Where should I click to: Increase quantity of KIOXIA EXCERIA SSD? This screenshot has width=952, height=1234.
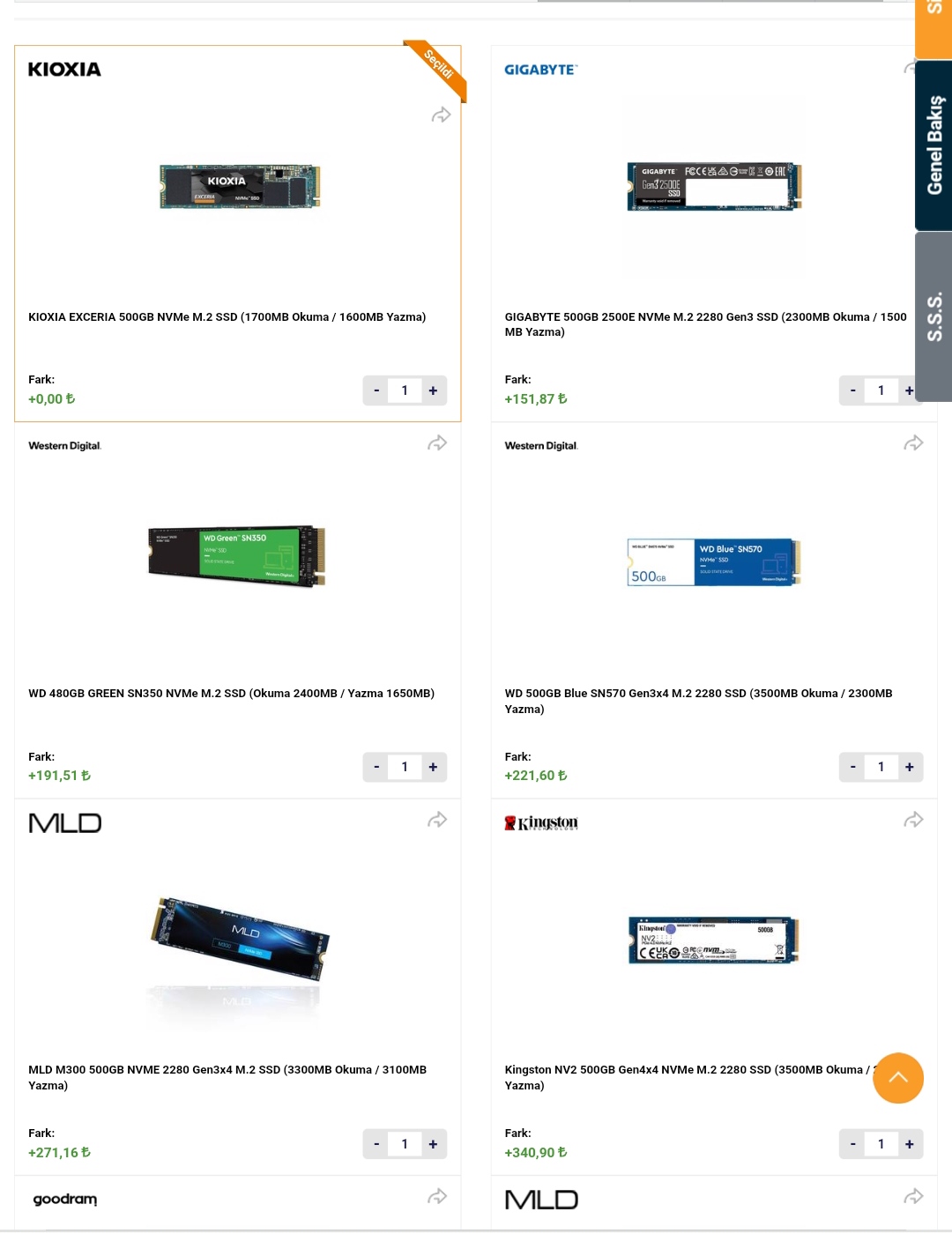coord(433,390)
